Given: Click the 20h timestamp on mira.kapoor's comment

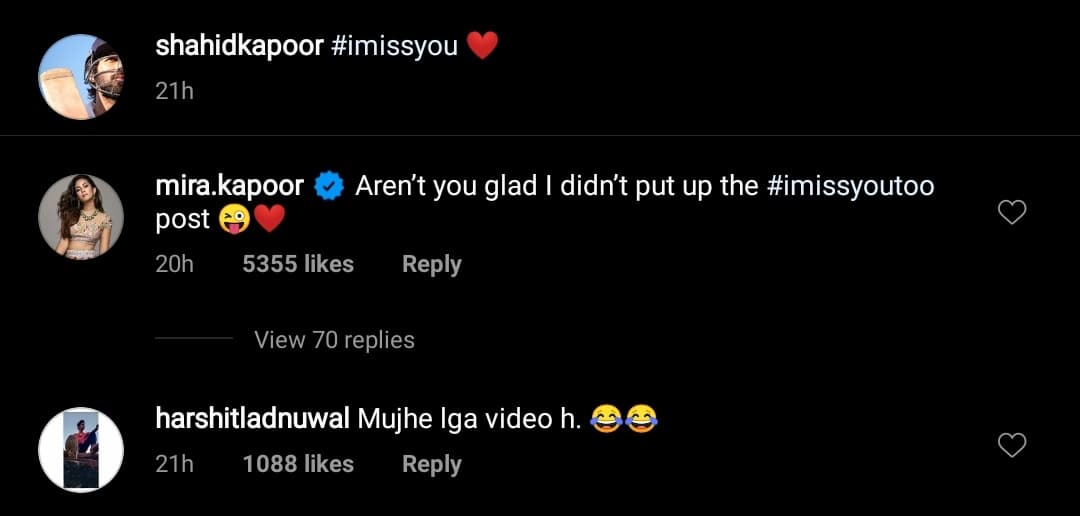Looking at the screenshot, I should pos(175,264).
